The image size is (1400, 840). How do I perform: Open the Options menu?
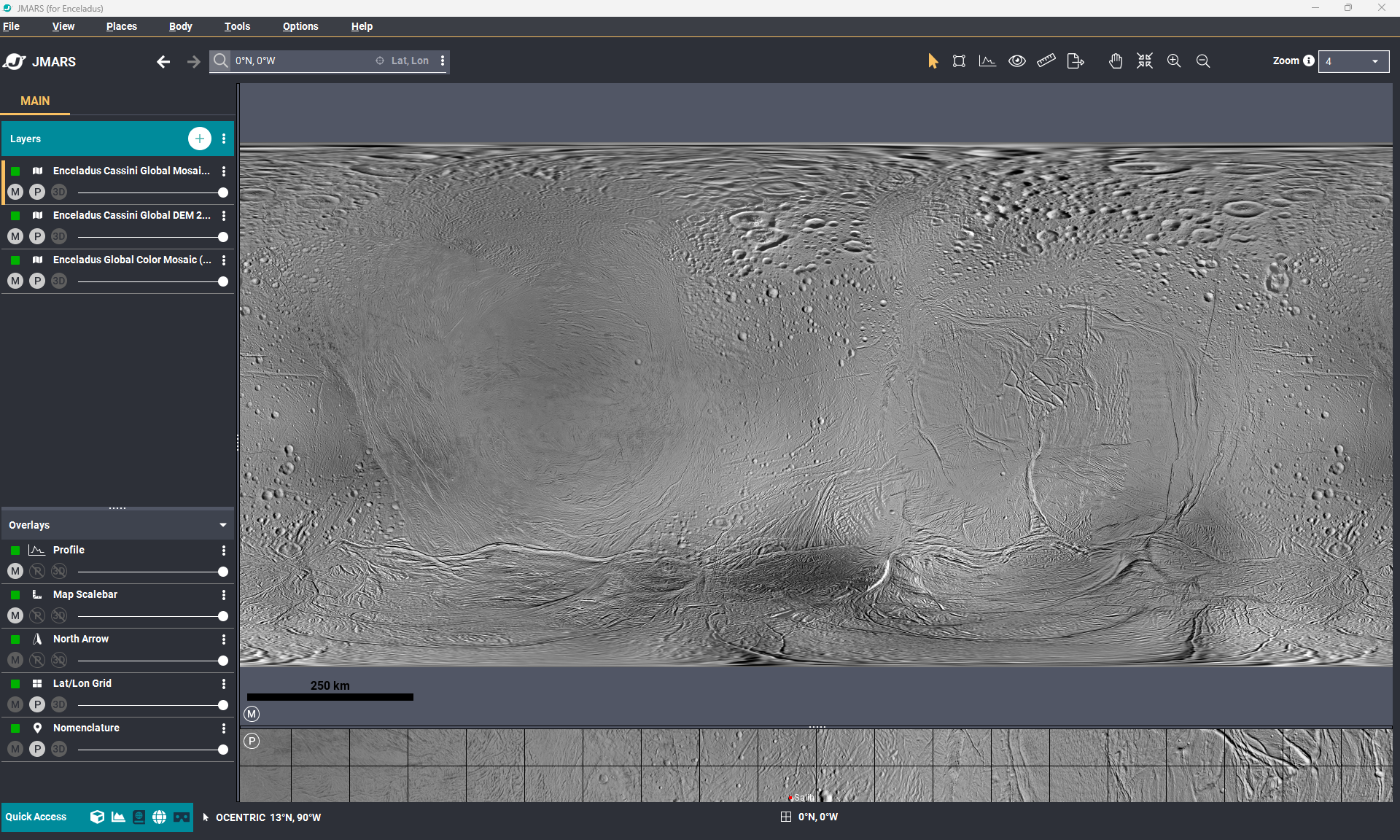pos(300,26)
